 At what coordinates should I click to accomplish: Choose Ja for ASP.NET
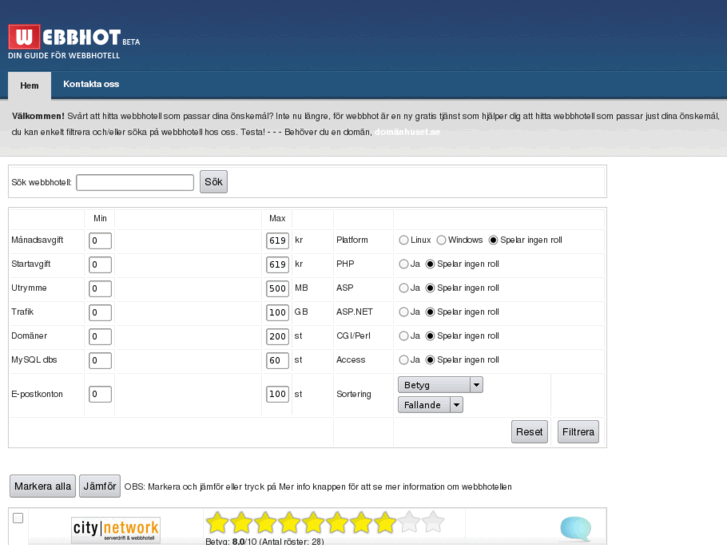coord(403,312)
